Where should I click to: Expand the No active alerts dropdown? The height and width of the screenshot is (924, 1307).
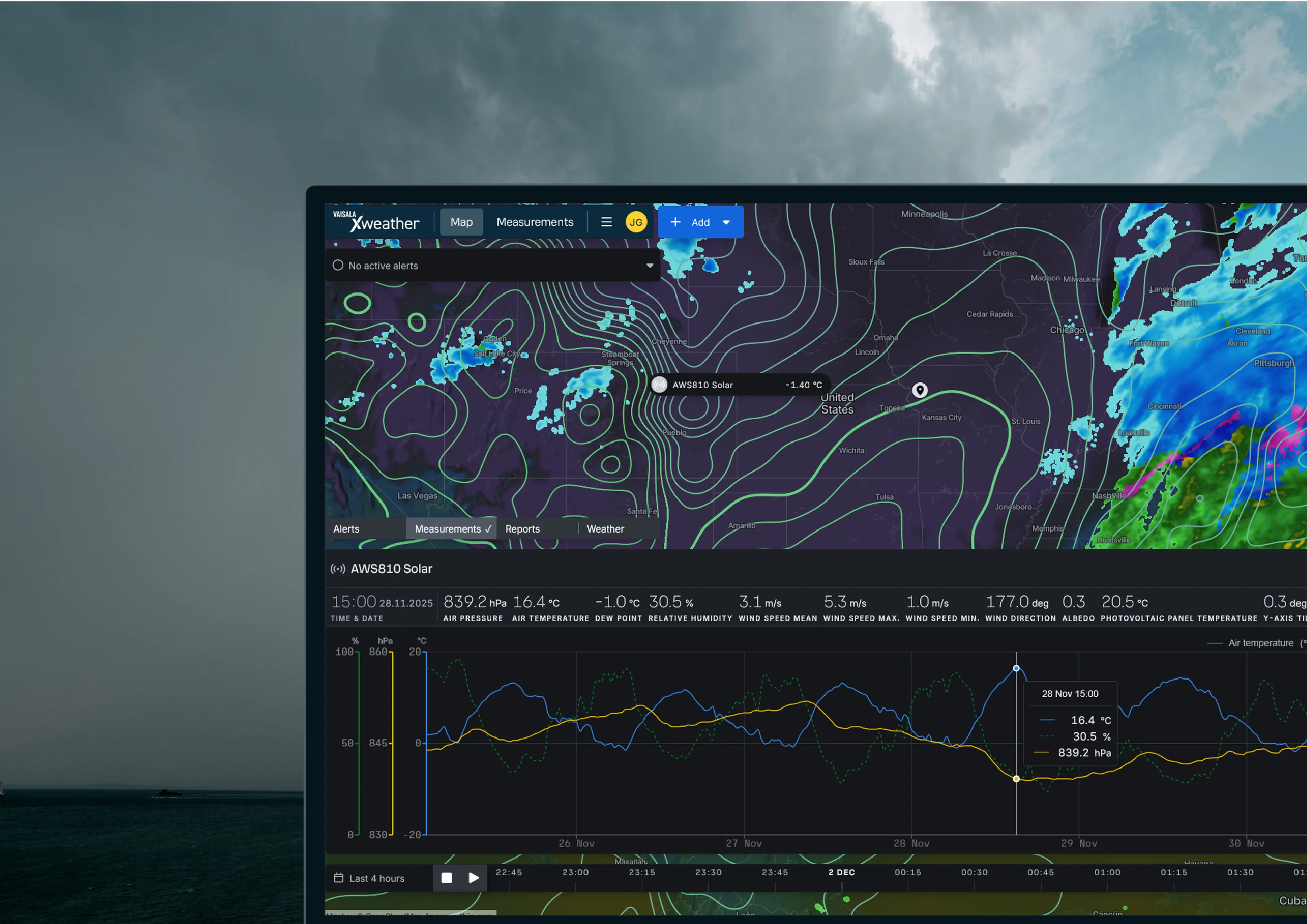click(649, 265)
